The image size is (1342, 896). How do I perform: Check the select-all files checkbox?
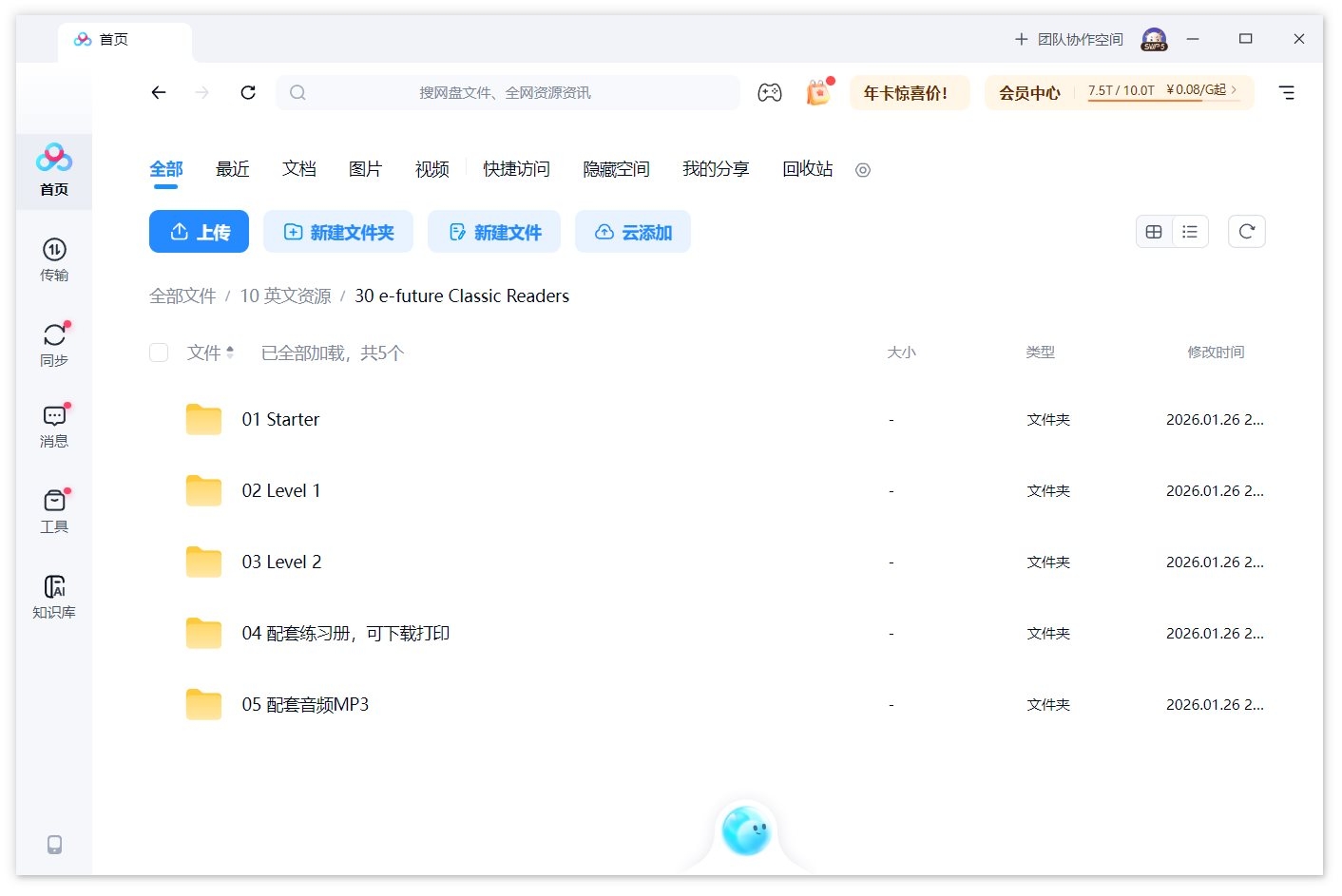pyautogui.click(x=159, y=352)
